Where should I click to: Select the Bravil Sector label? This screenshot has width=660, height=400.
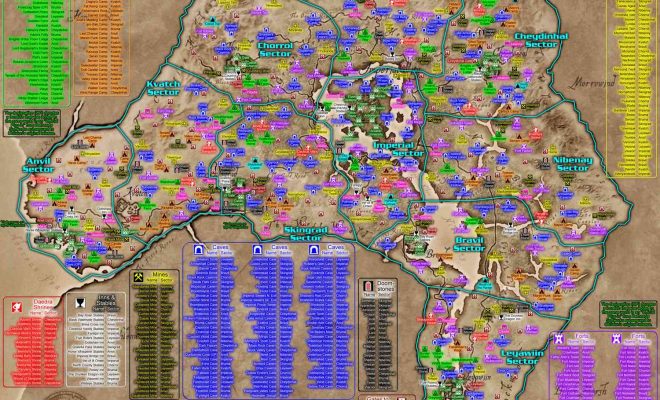[469, 244]
